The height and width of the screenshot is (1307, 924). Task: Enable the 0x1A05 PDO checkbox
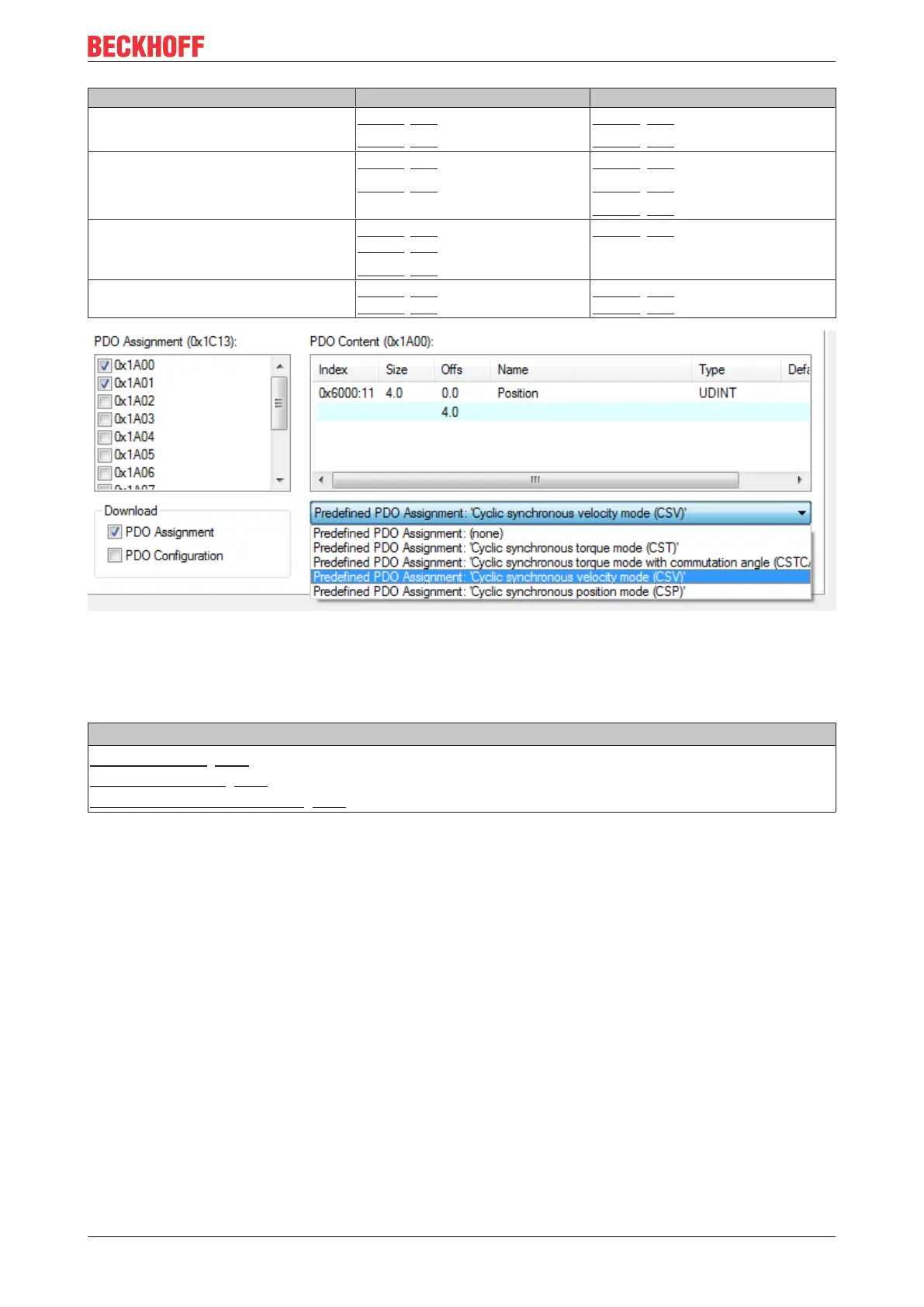(105, 455)
